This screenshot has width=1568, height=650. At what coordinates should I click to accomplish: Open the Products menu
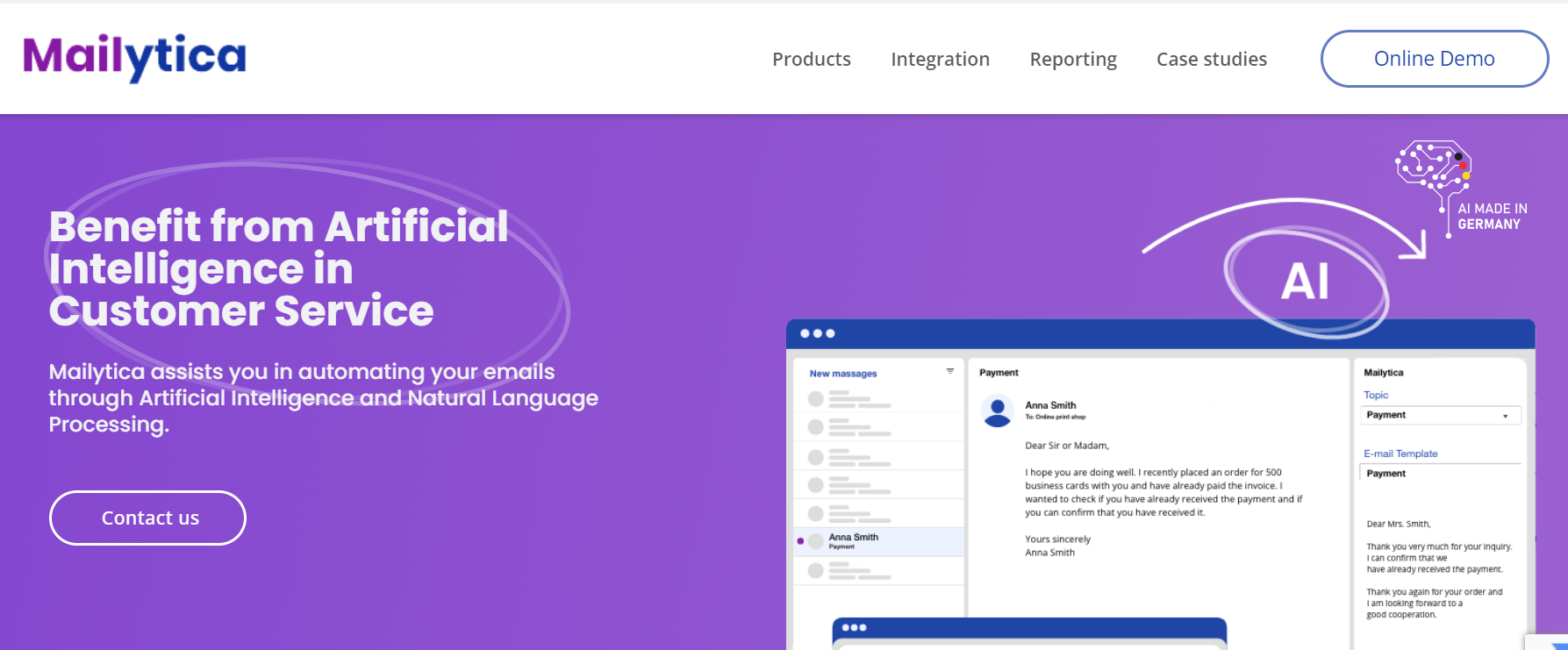pos(811,59)
